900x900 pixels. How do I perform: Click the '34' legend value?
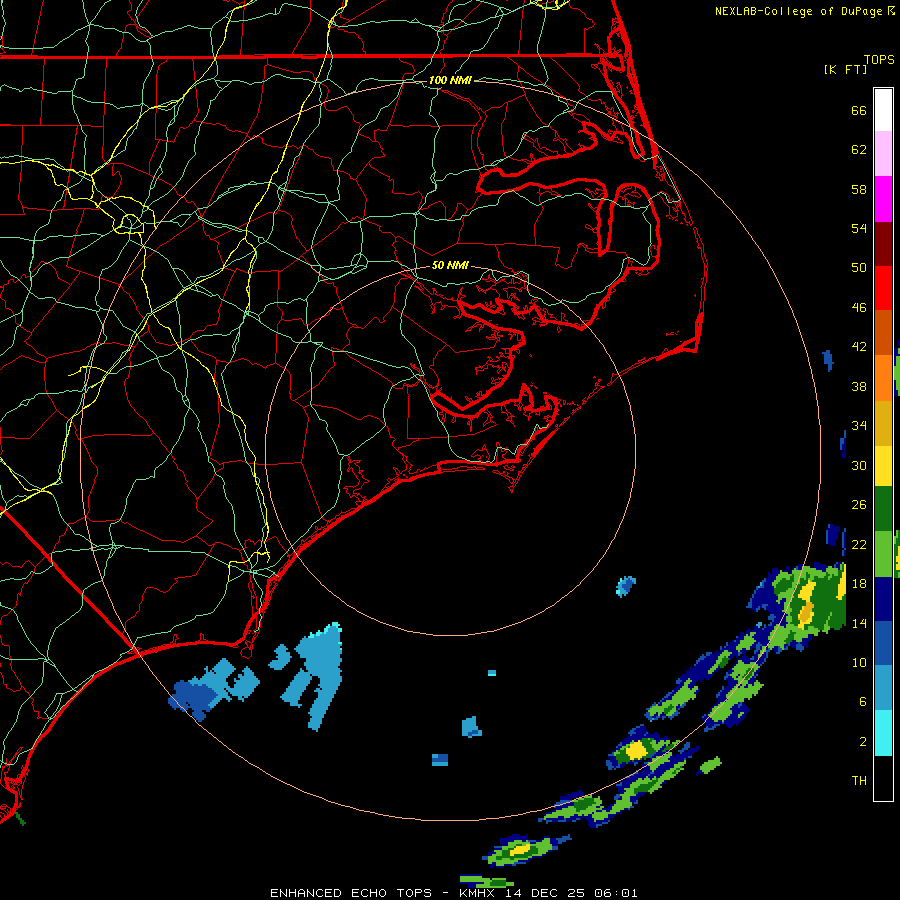pyautogui.click(x=859, y=426)
